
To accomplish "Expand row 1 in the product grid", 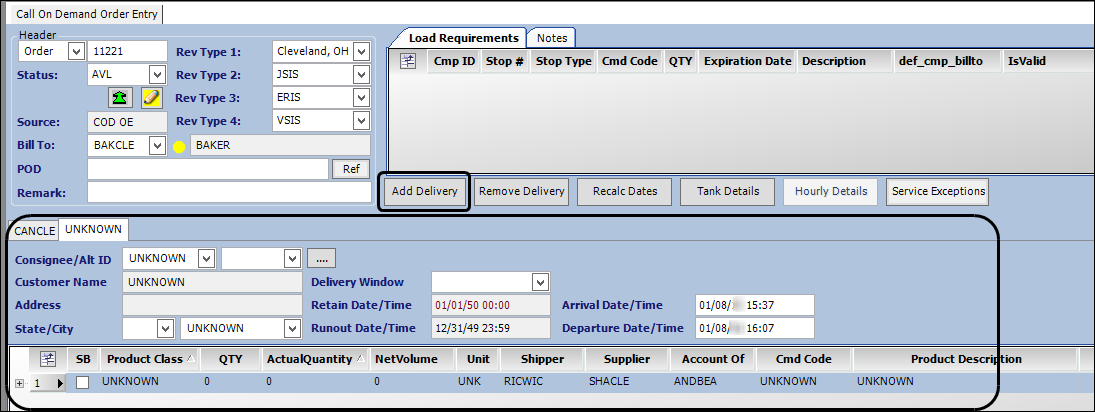I will [x=18, y=382].
